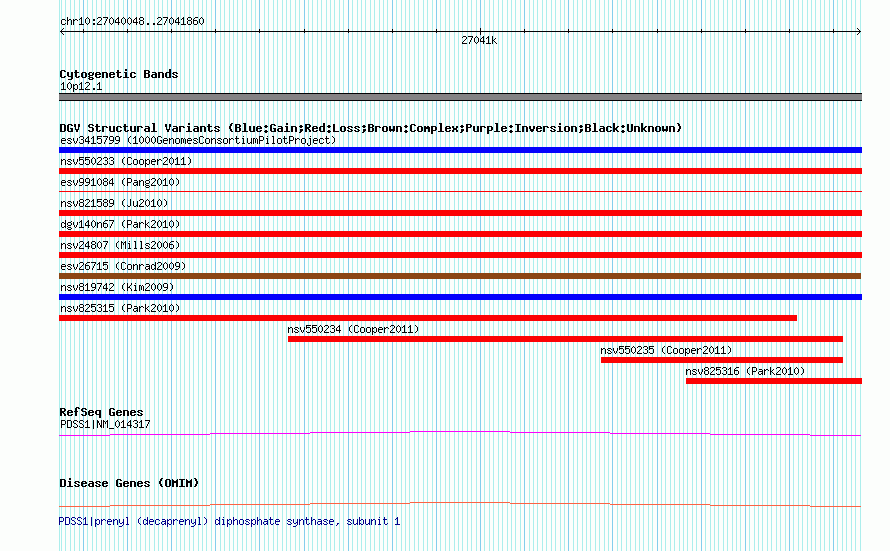Click the nsv24807 red loss bar

pyautogui.click(x=460, y=255)
